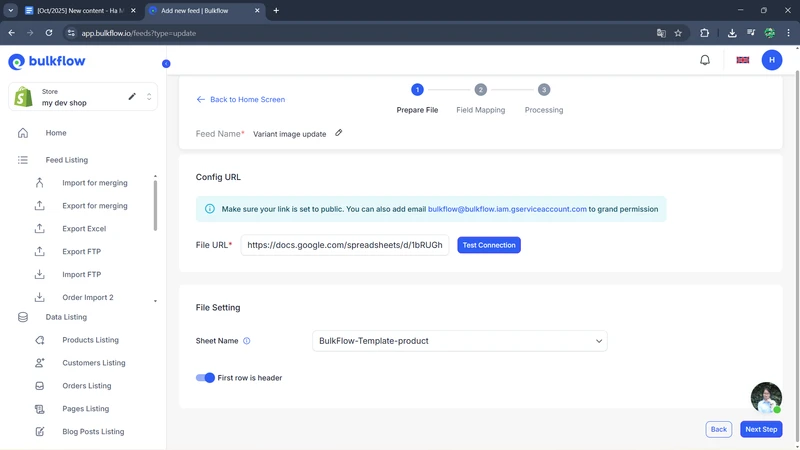This screenshot has width=800, height=450.
Task: Click the Next Step button
Action: (x=761, y=429)
